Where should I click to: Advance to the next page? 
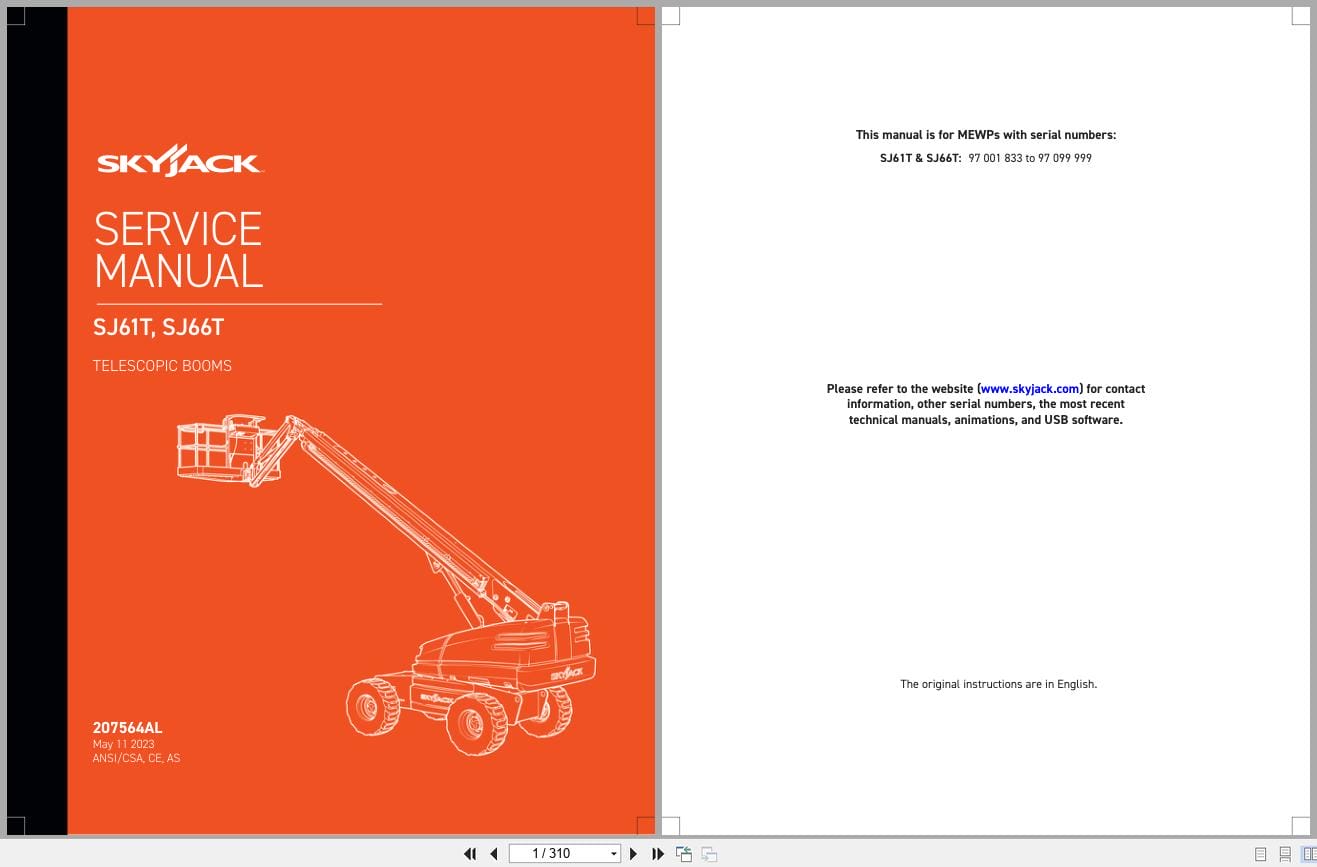tap(633, 853)
